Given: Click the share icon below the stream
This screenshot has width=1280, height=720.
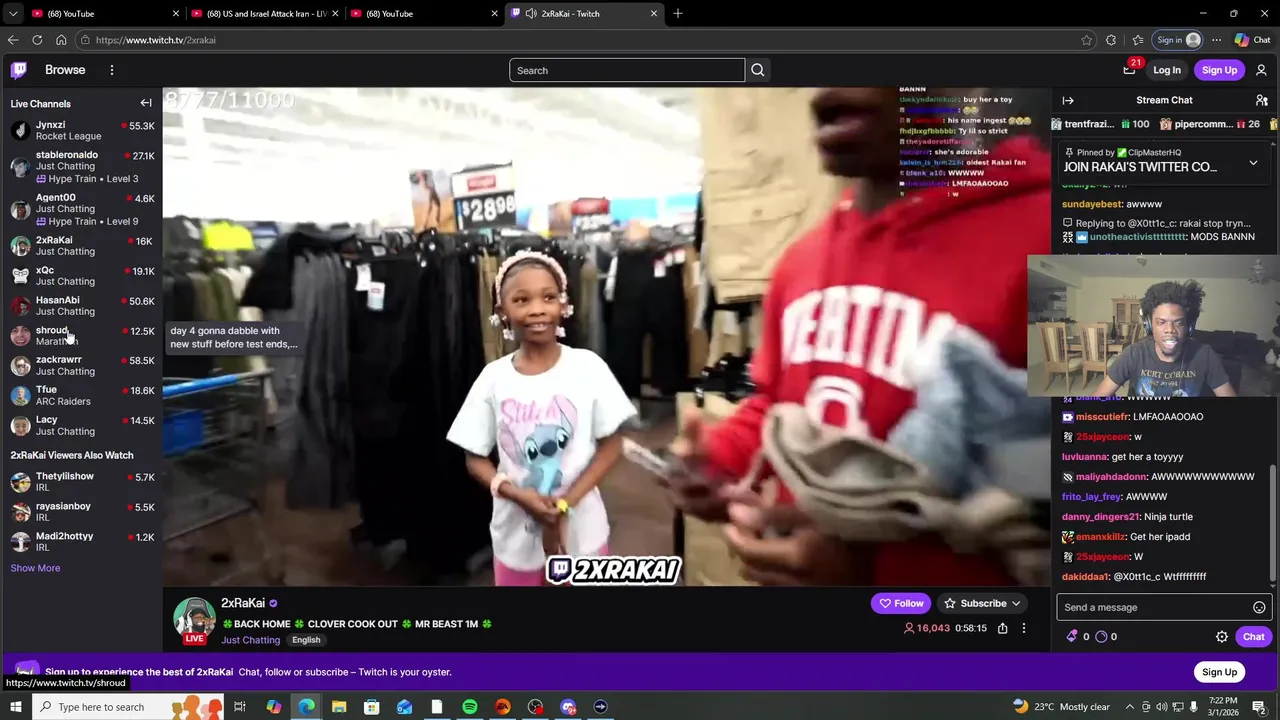Looking at the screenshot, I should [1002, 628].
